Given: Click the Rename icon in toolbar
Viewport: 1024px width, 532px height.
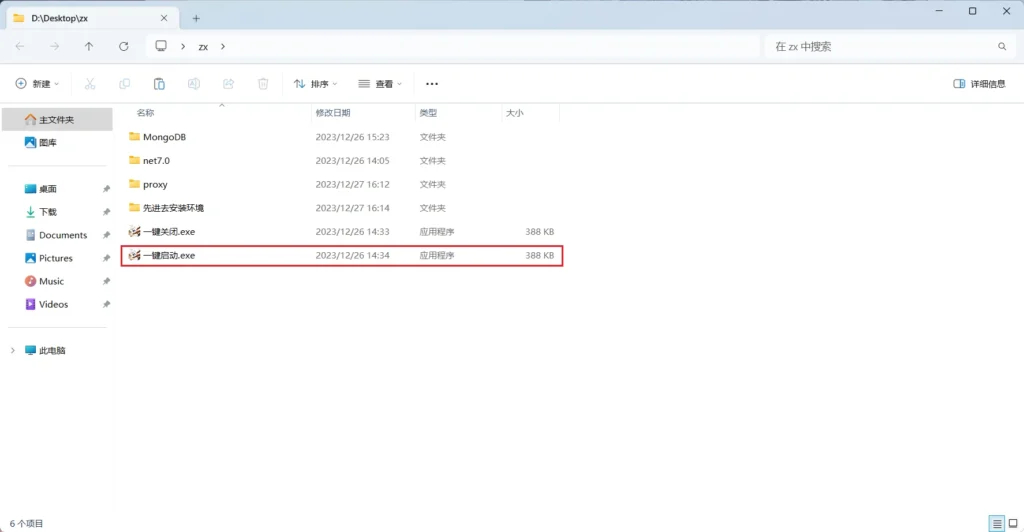Looking at the screenshot, I should pyautogui.click(x=193, y=84).
